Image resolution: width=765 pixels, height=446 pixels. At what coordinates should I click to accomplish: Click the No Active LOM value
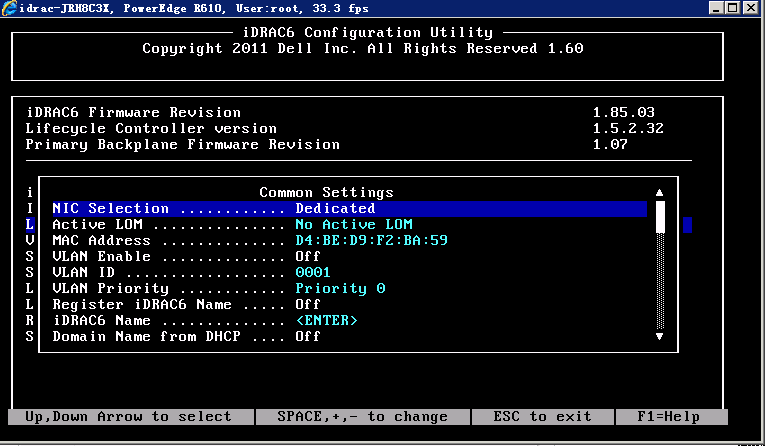354,224
